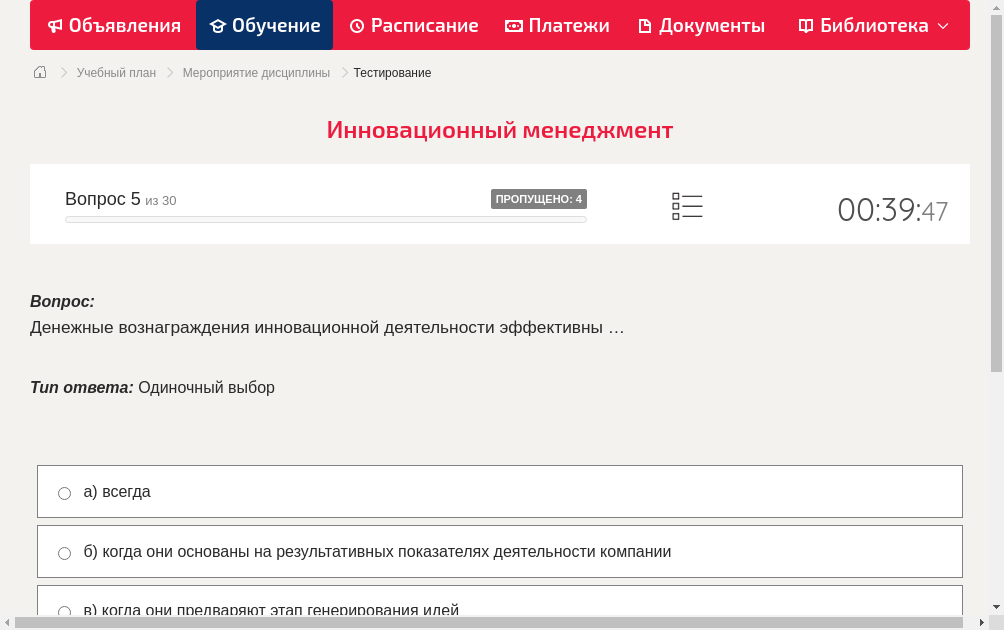Switch to the Обучение navigation tab
Screen dimensions: 1004x630
[264, 25]
